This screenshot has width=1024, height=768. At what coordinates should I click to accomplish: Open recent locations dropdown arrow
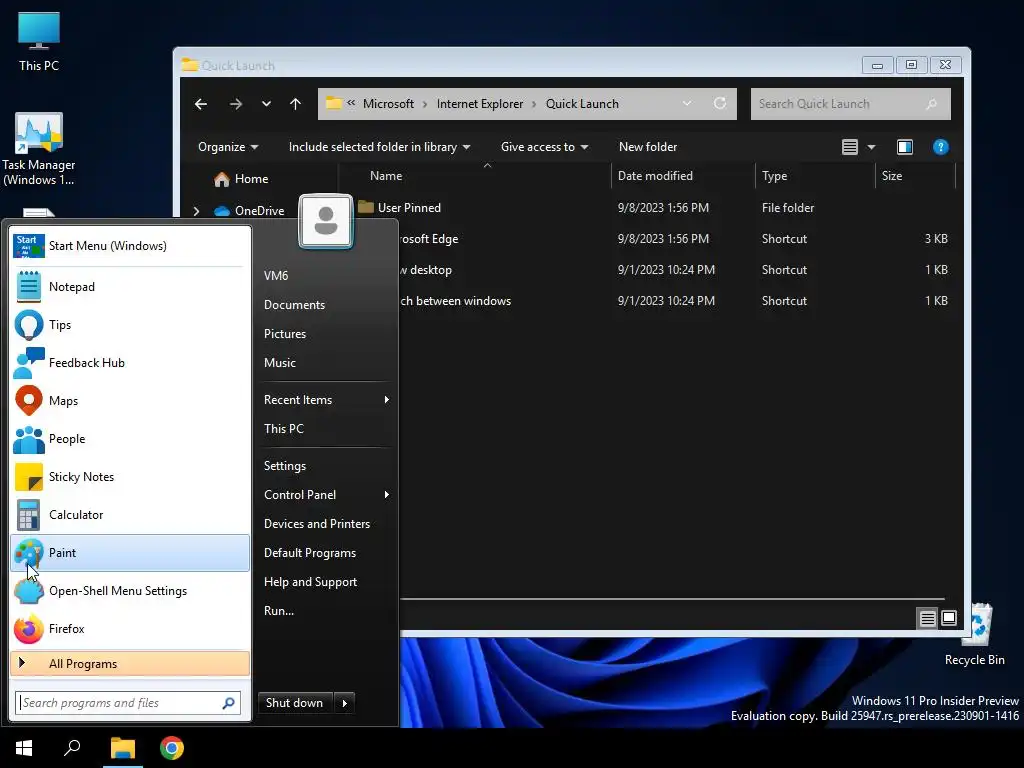pyautogui.click(x=266, y=104)
